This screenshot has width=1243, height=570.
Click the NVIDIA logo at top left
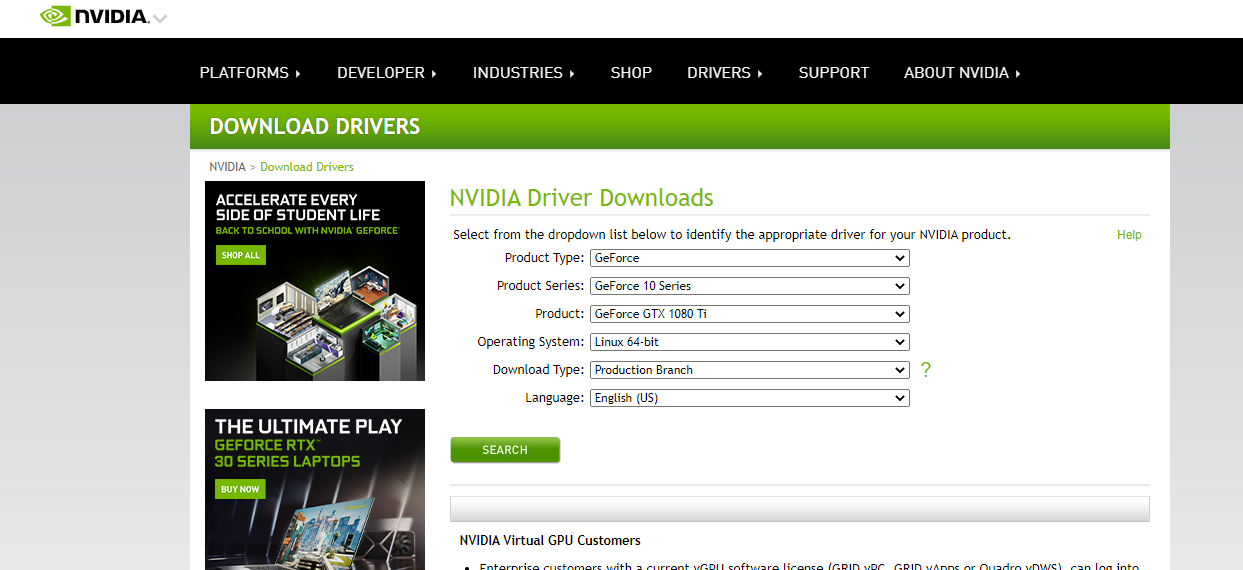pos(94,16)
